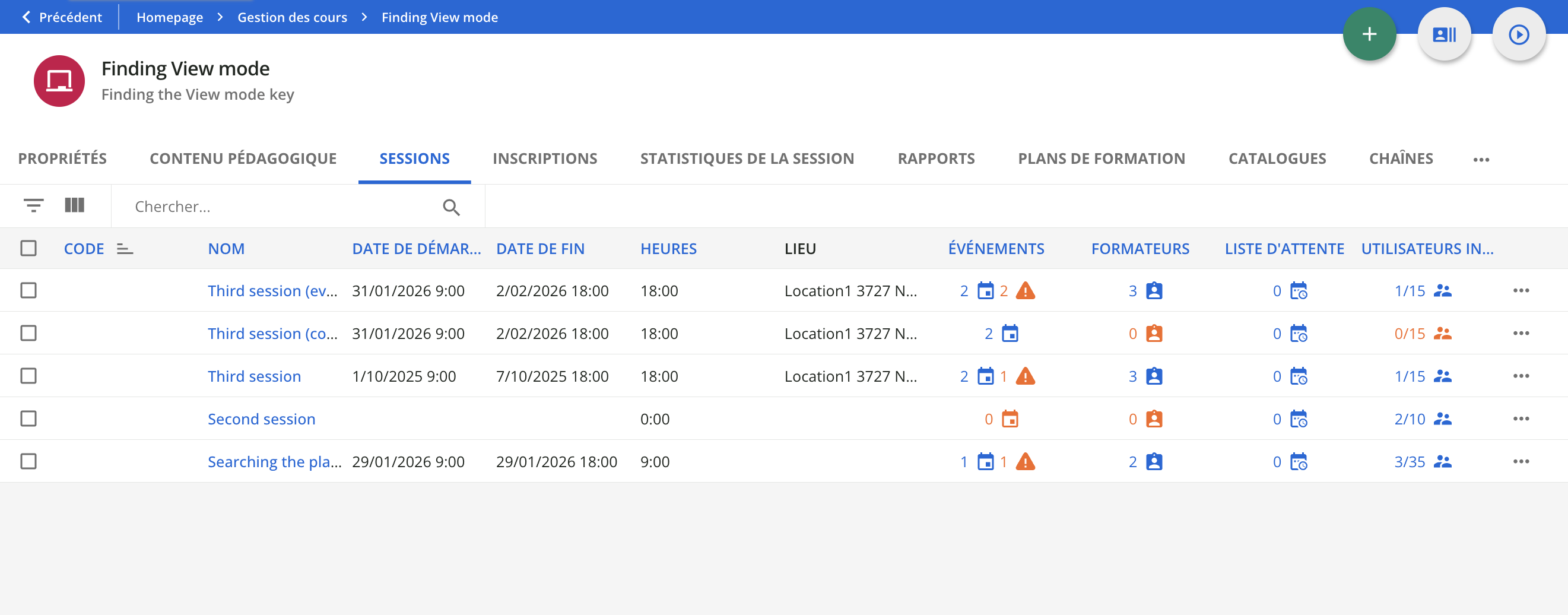Click the play circle icon button

pyautogui.click(x=1518, y=34)
